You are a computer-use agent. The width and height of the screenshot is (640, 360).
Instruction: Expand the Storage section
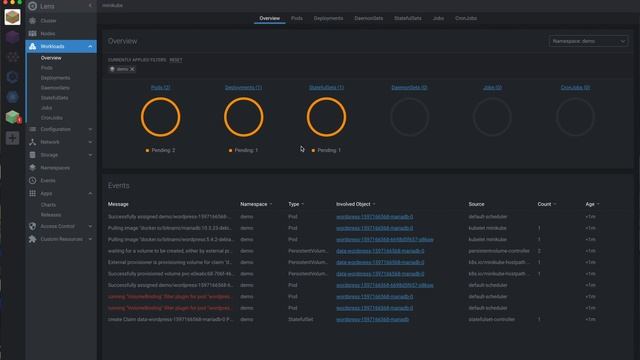point(61,155)
